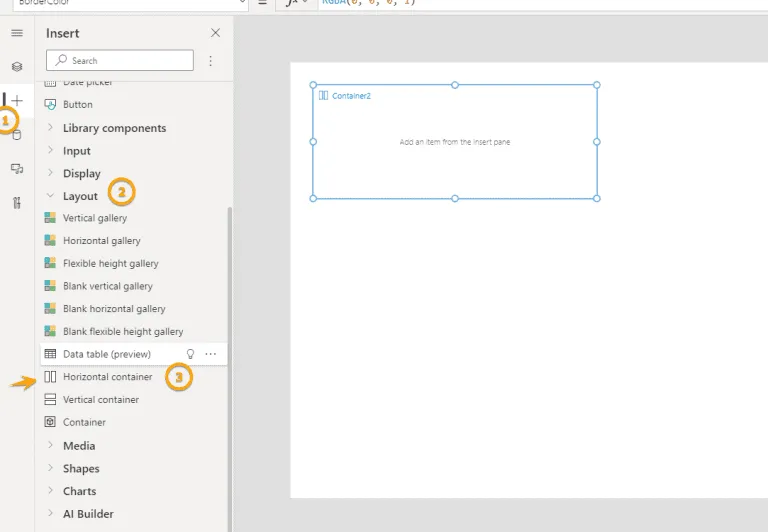This screenshot has width=768, height=532.
Task: Open Advanced tools icon in left rail
Action: [17, 203]
